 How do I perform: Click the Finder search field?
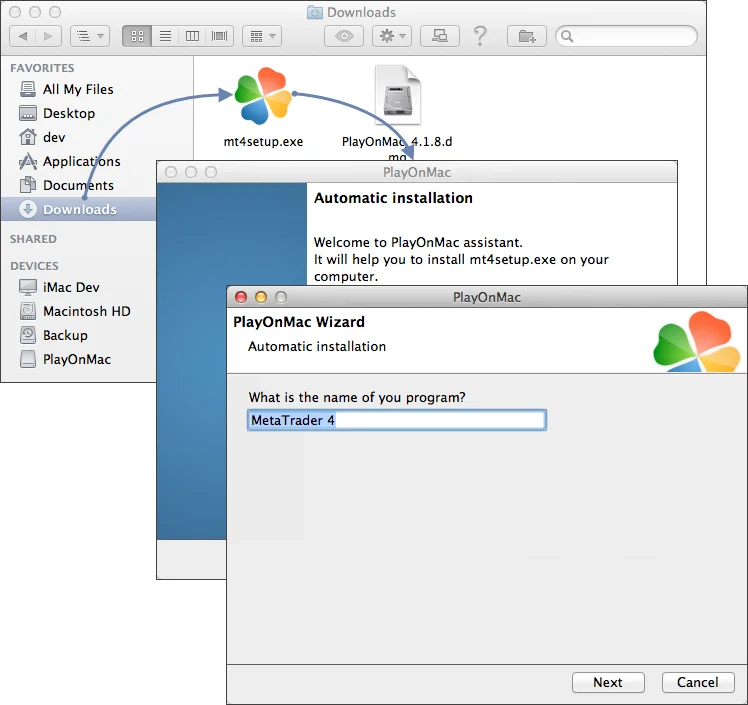626,36
